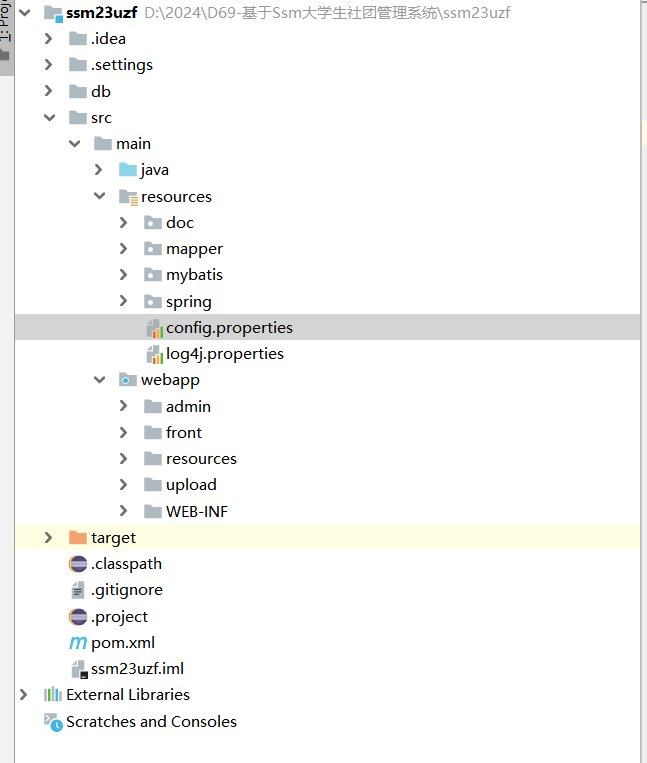Select the upload folder in webapp
Image resolution: width=647 pixels, height=763 pixels.
pos(191,485)
